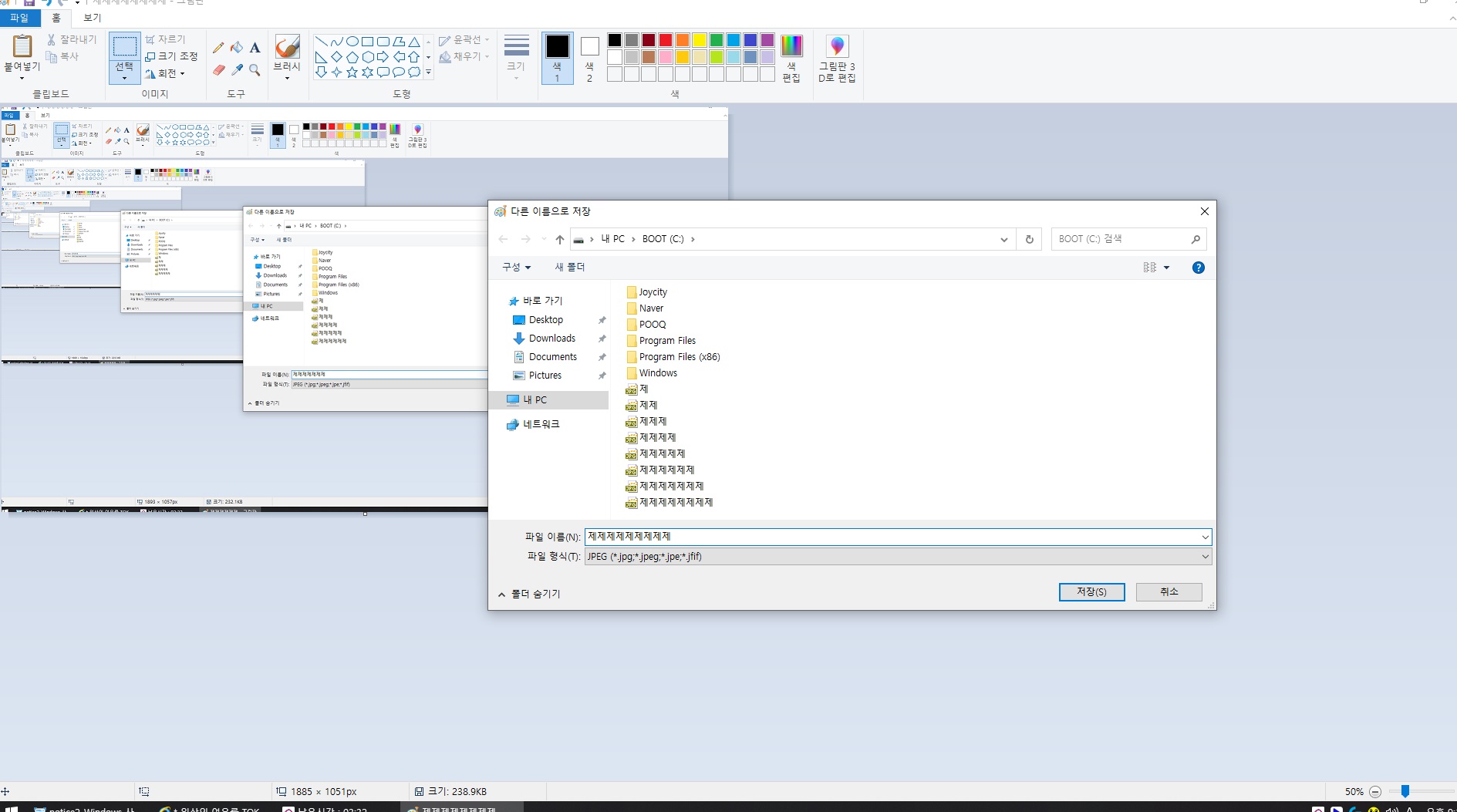
Task: Click the file name (파일 이름) input field
Action: coord(892,537)
